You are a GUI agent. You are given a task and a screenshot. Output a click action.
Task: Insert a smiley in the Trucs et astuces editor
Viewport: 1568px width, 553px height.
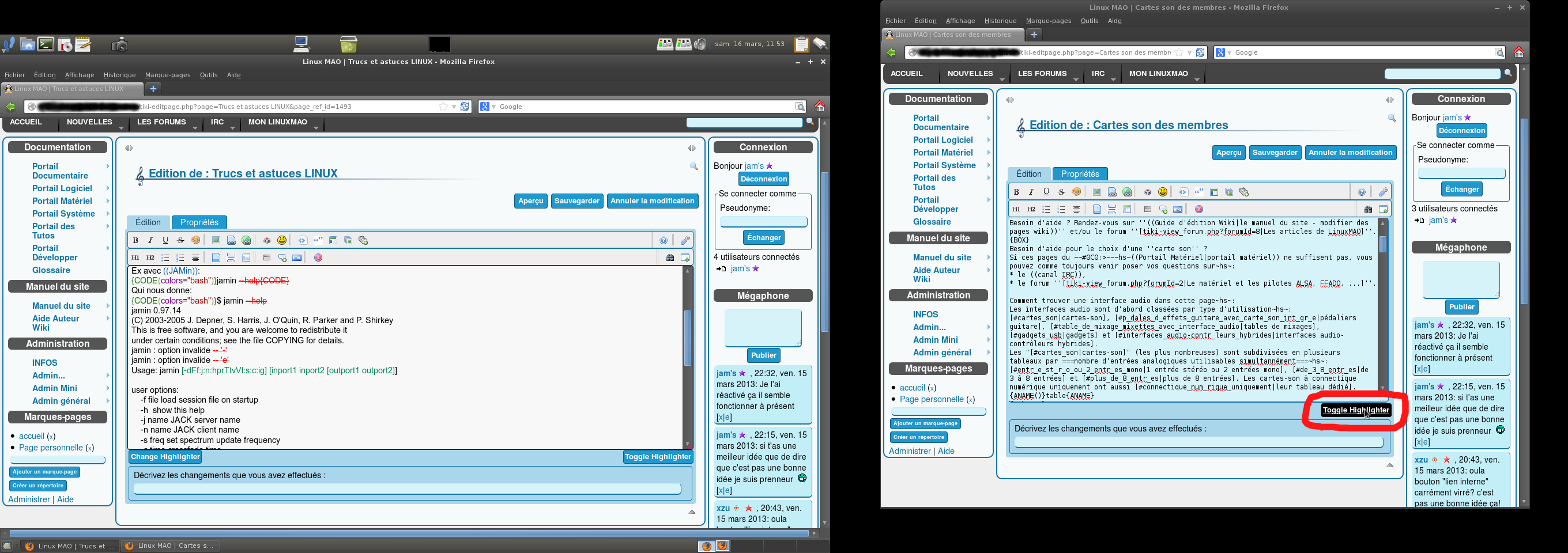[282, 240]
